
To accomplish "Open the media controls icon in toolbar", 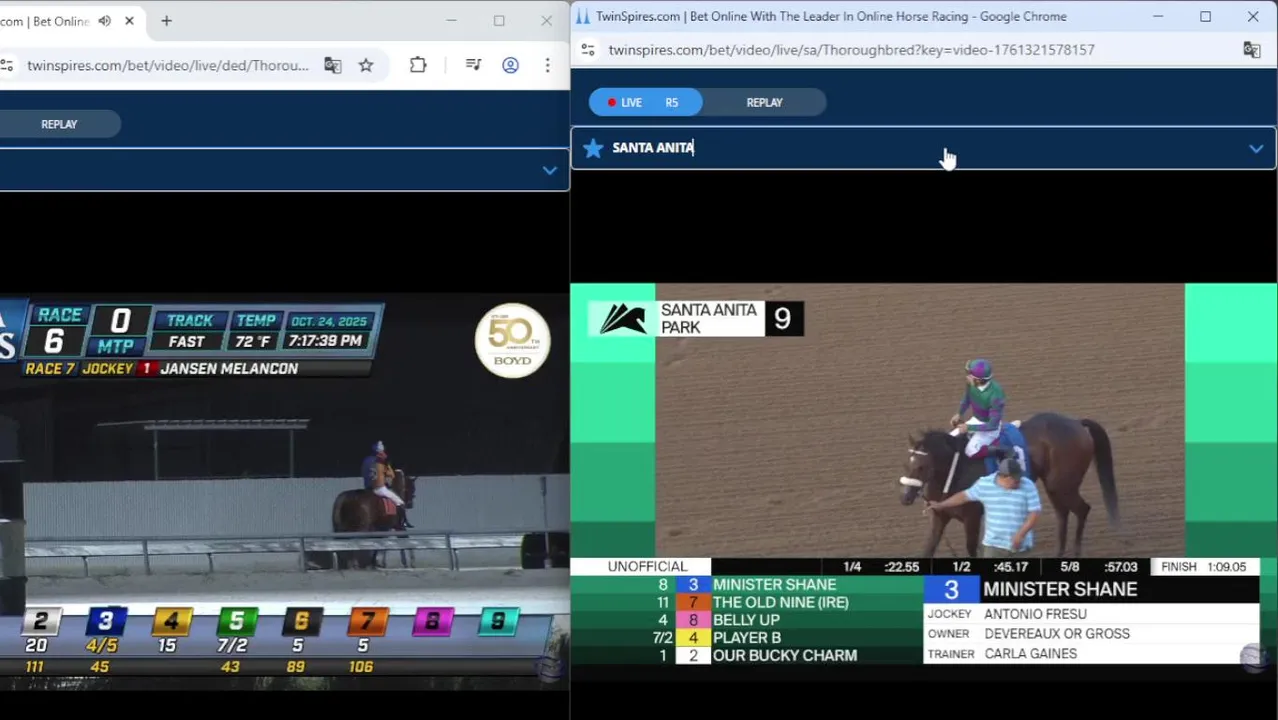I will click(474, 65).
